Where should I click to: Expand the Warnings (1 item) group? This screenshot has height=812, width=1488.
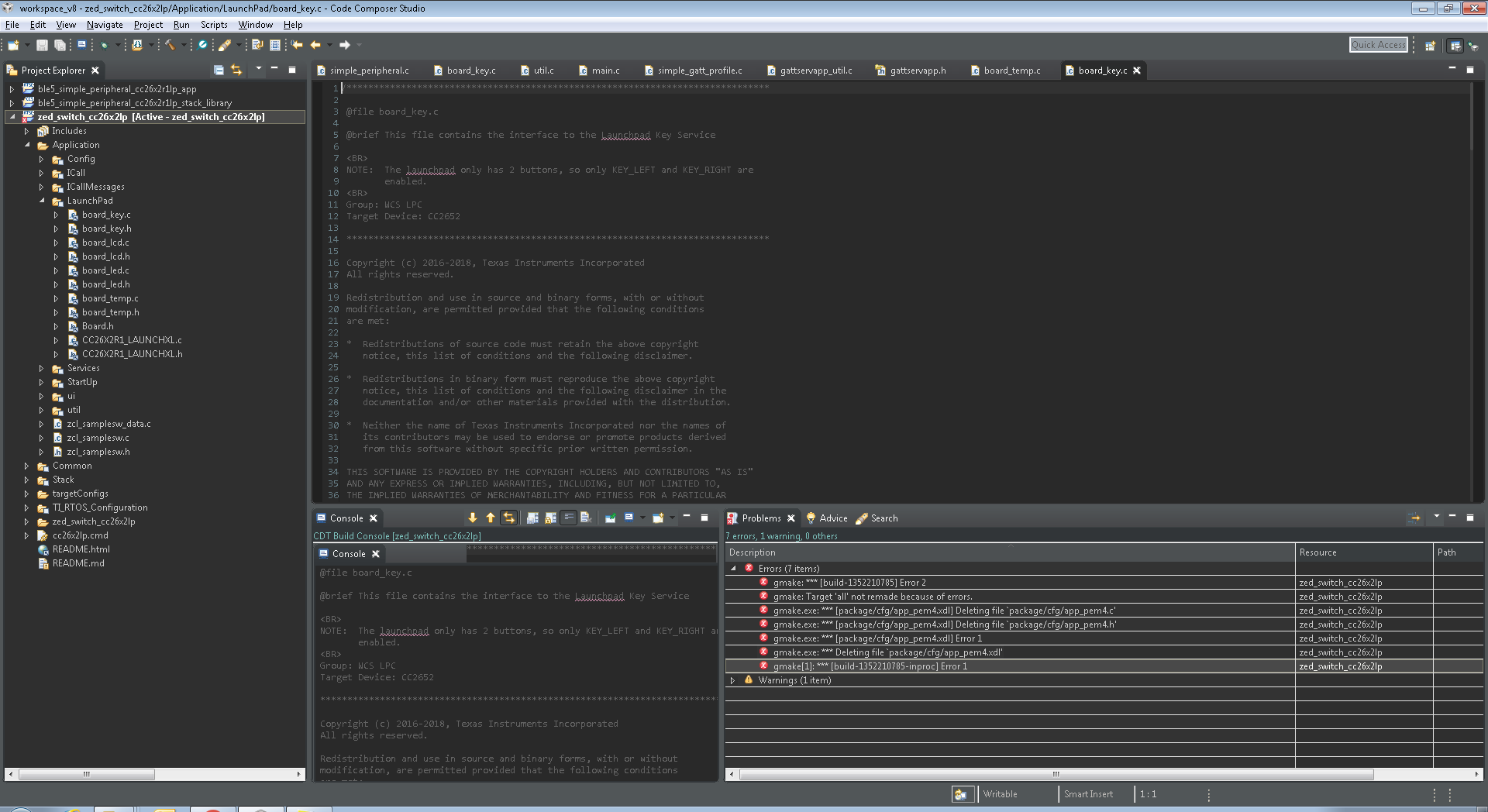[733, 680]
